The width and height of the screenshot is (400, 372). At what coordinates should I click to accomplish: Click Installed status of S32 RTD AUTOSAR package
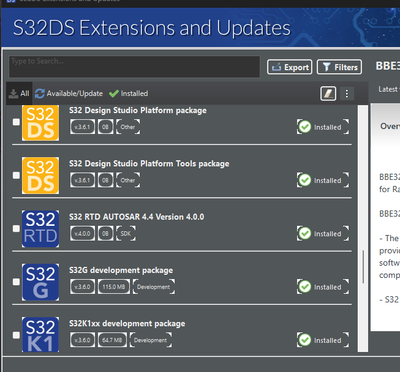323,234
